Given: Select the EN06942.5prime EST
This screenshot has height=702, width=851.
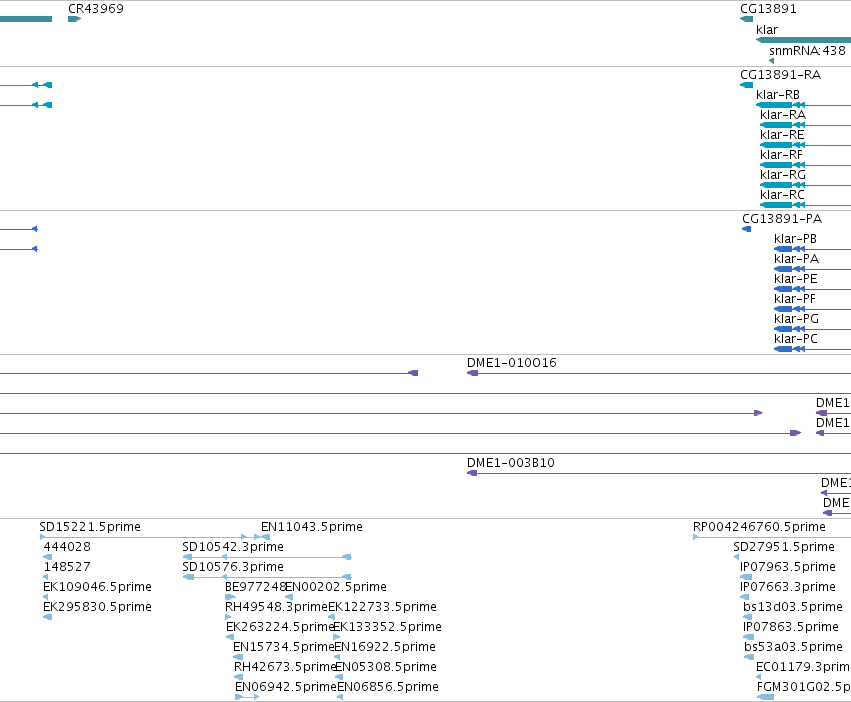Looking at the screenshot, I should pos(286,687).
